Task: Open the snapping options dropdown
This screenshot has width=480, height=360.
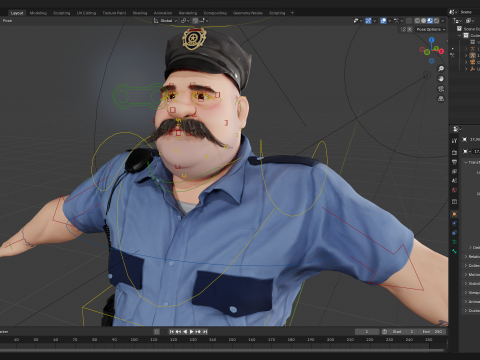Action: pyautogui.click(x=204, y=21)
